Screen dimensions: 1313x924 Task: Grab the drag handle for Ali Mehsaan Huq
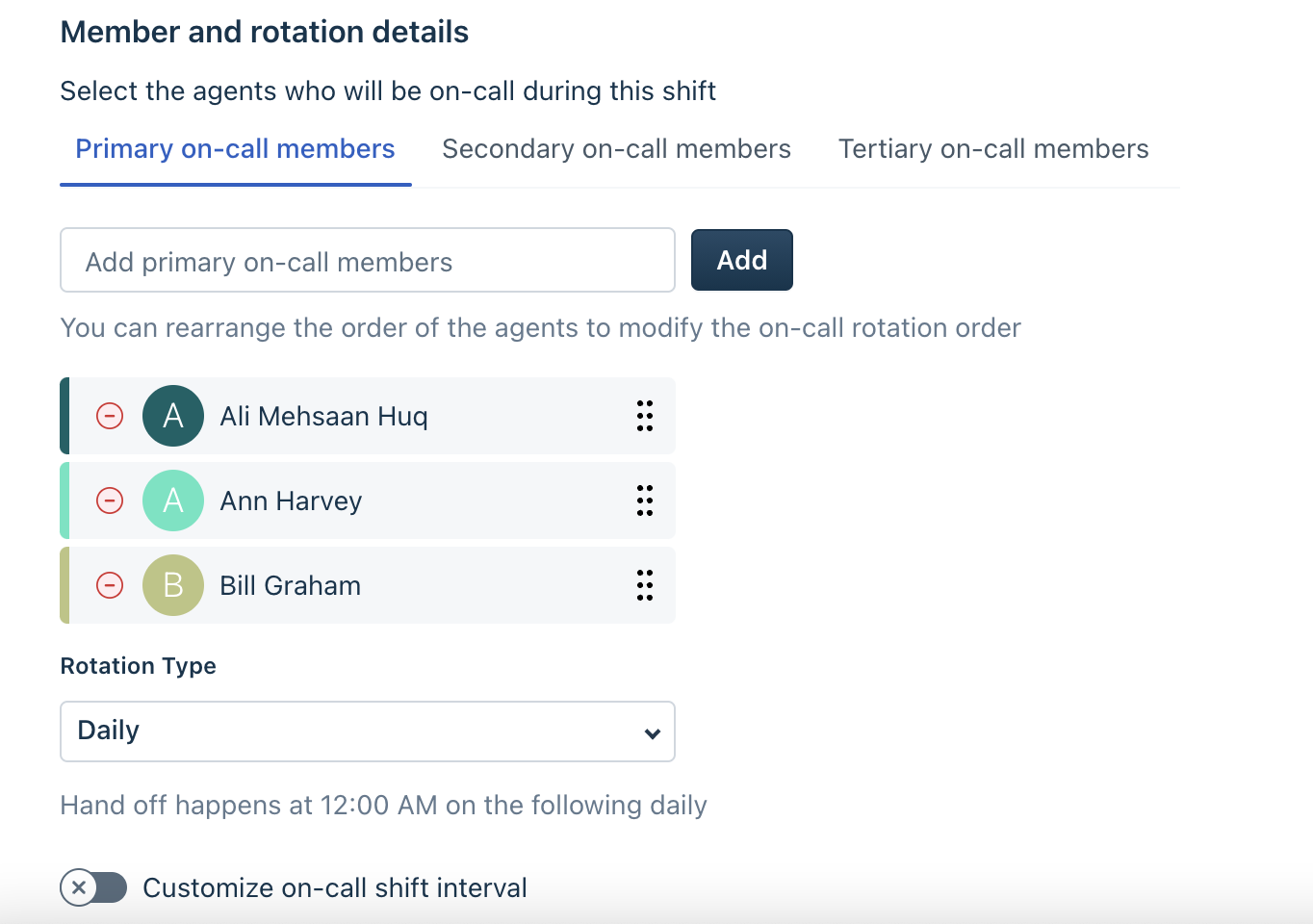tap(645, 416)
